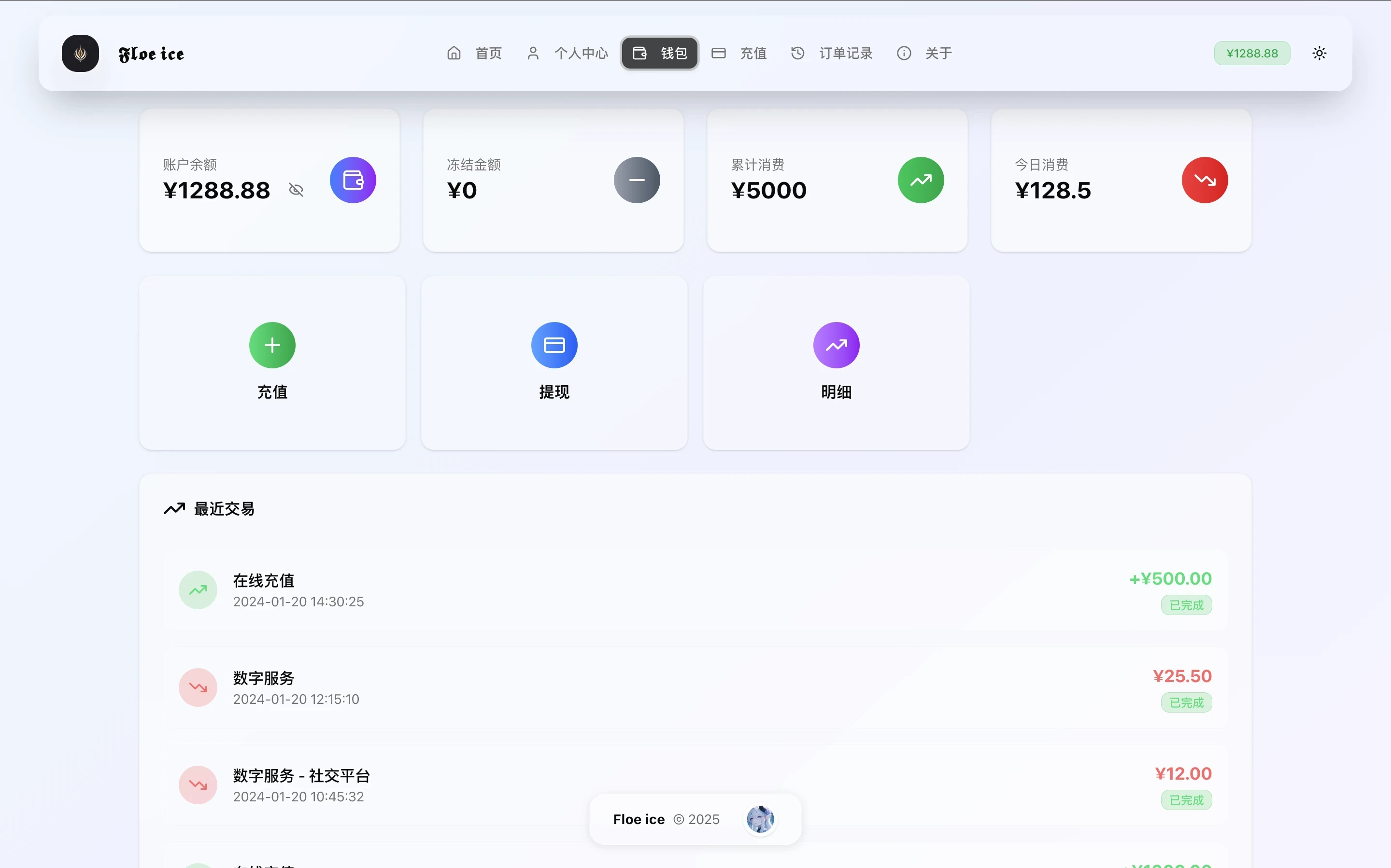
Task: Select the 钱包 nav tab
Action: click(659, 54)
